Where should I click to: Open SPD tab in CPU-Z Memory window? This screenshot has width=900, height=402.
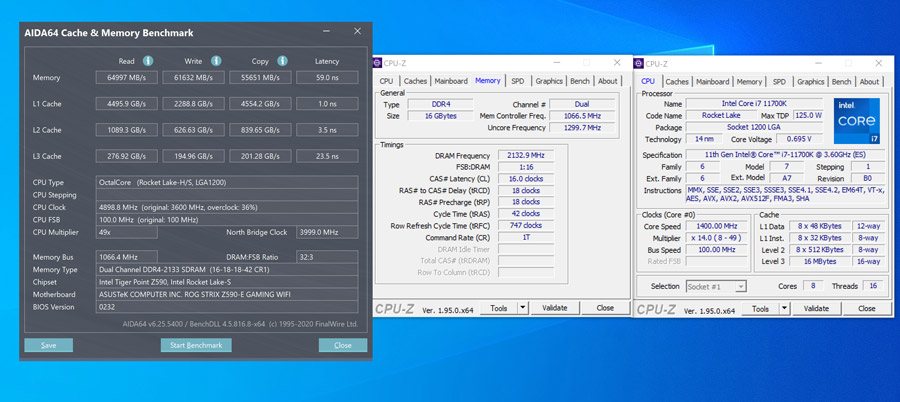click(518, 81)
